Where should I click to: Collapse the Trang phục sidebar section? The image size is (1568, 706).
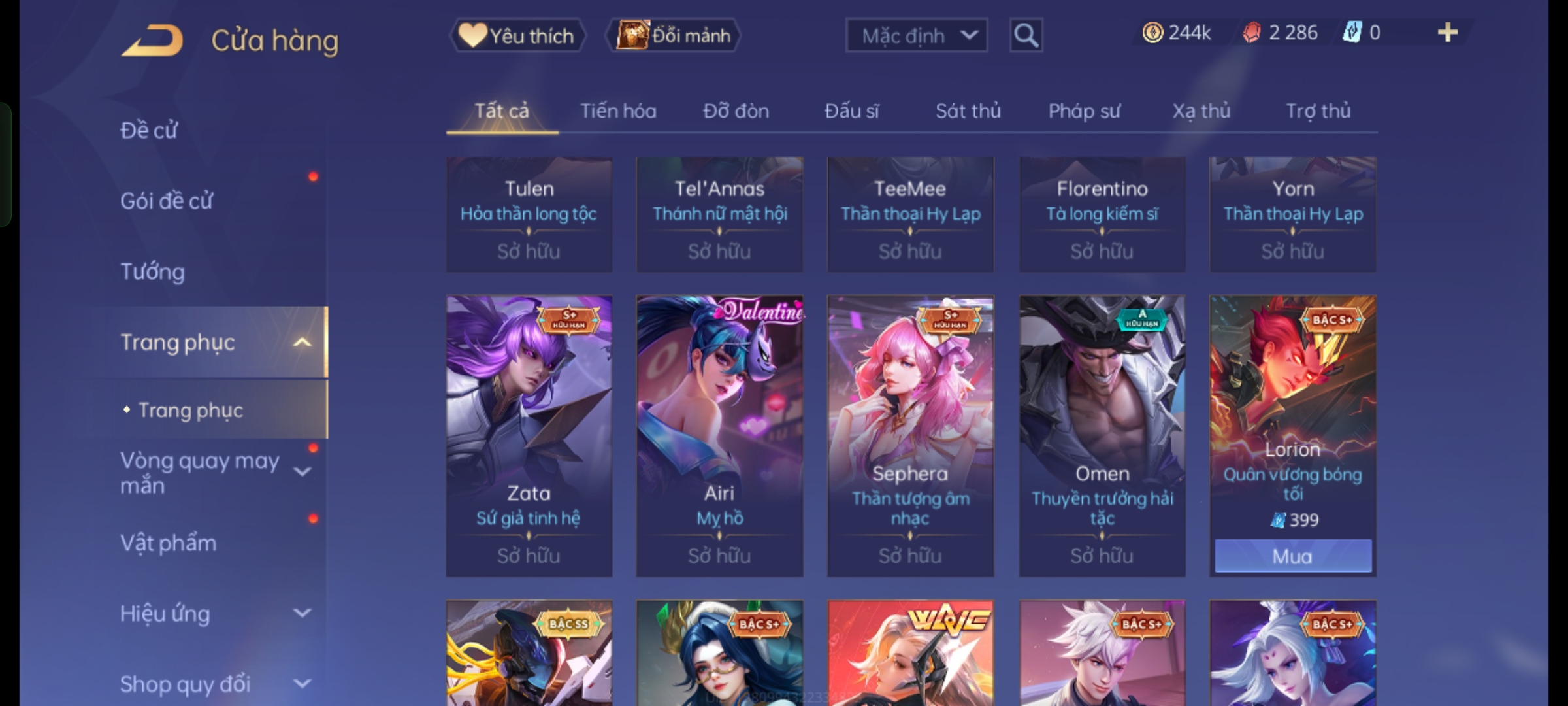[x=302, y=343]
